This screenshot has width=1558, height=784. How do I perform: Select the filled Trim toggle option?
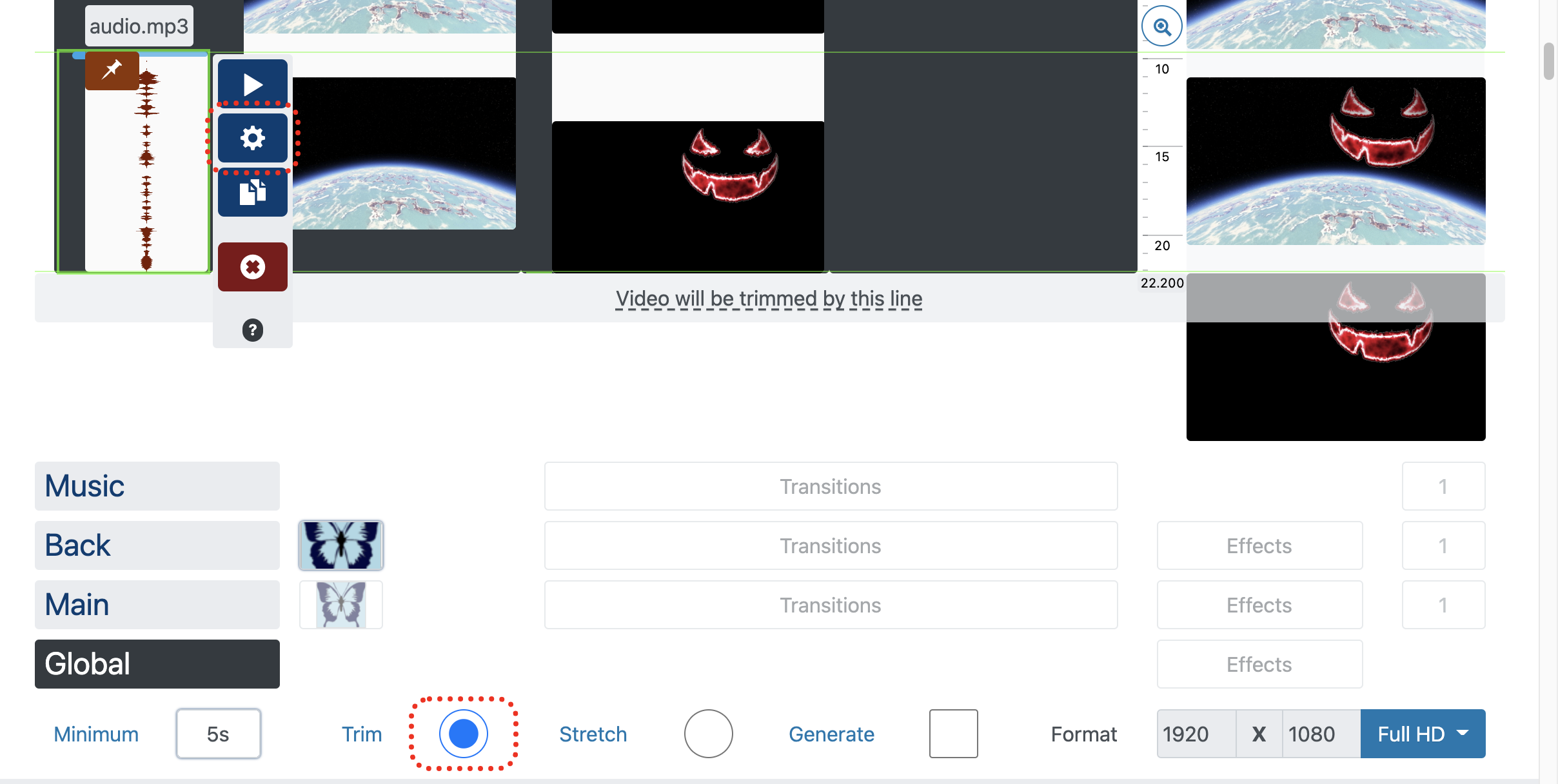tap(463, 733)
